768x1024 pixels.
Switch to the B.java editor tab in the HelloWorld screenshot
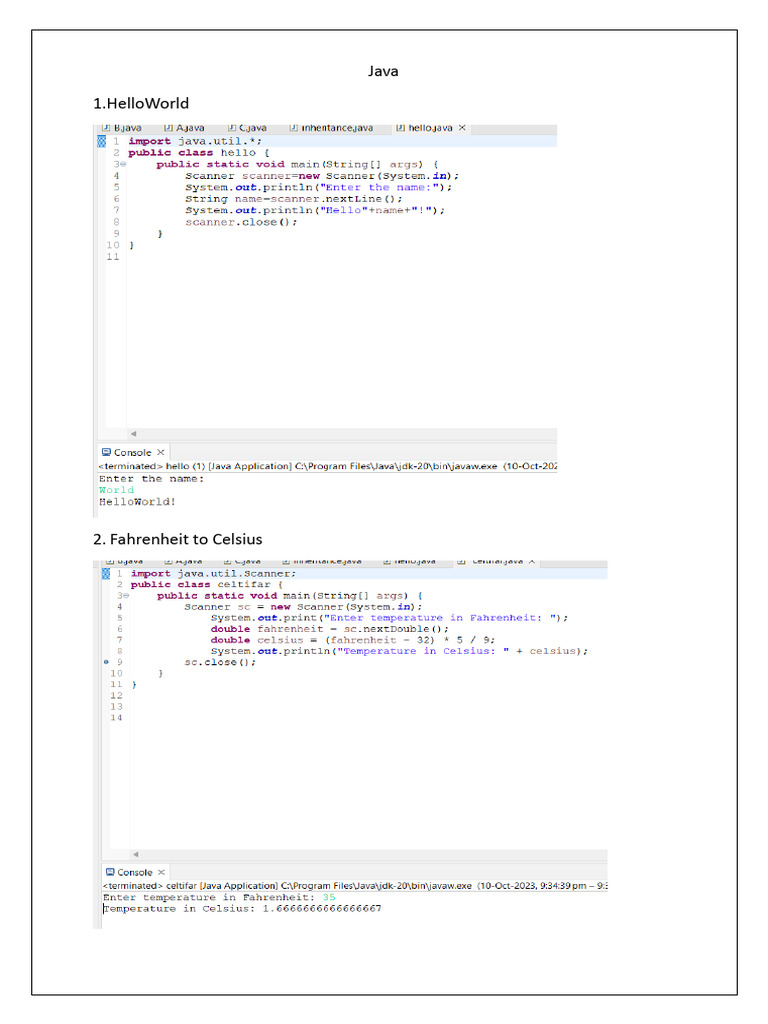click(x=126, y=128)
